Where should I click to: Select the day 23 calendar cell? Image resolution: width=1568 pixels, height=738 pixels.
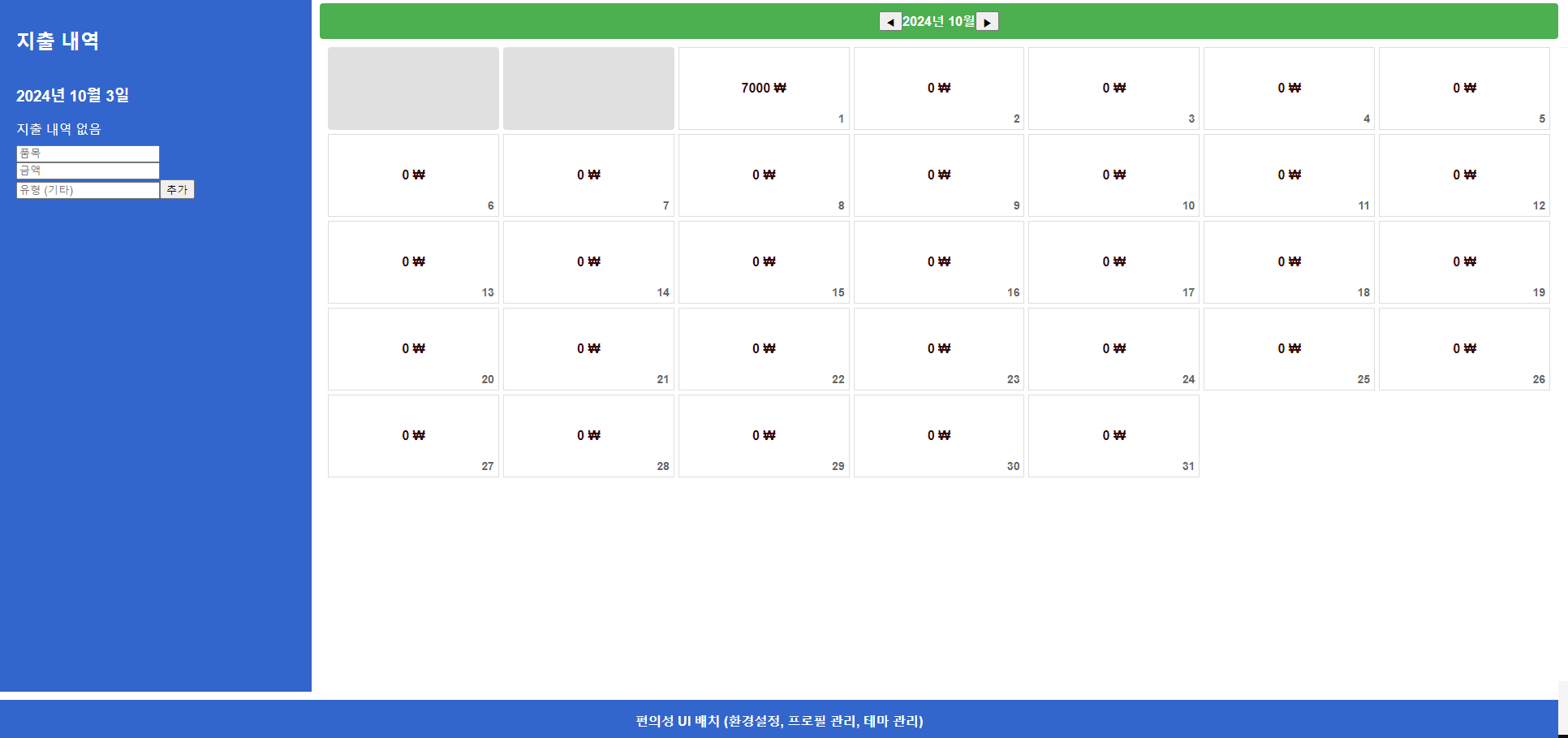tap(939, 349)
